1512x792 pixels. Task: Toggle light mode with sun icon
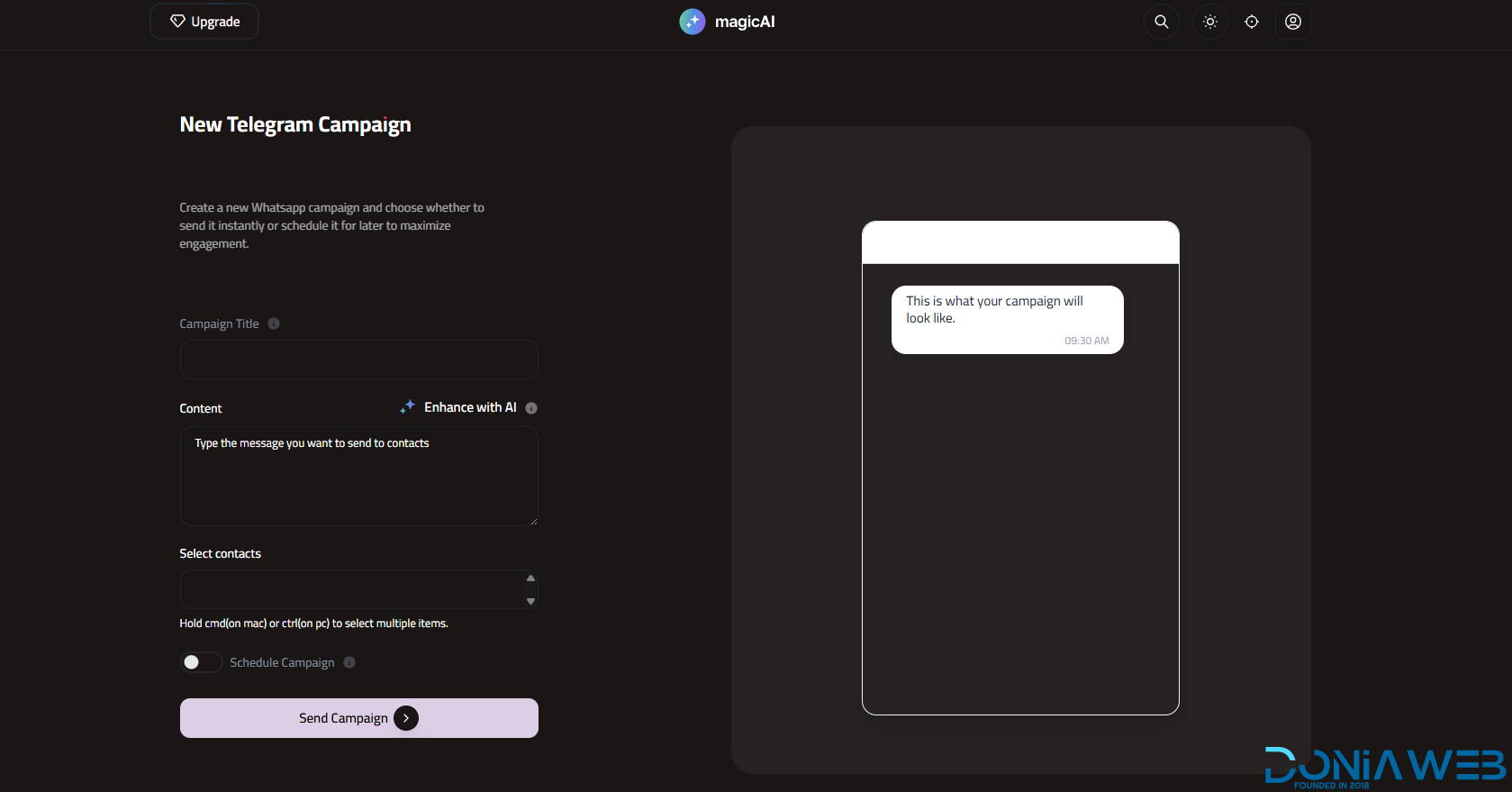pos(1209,22)
